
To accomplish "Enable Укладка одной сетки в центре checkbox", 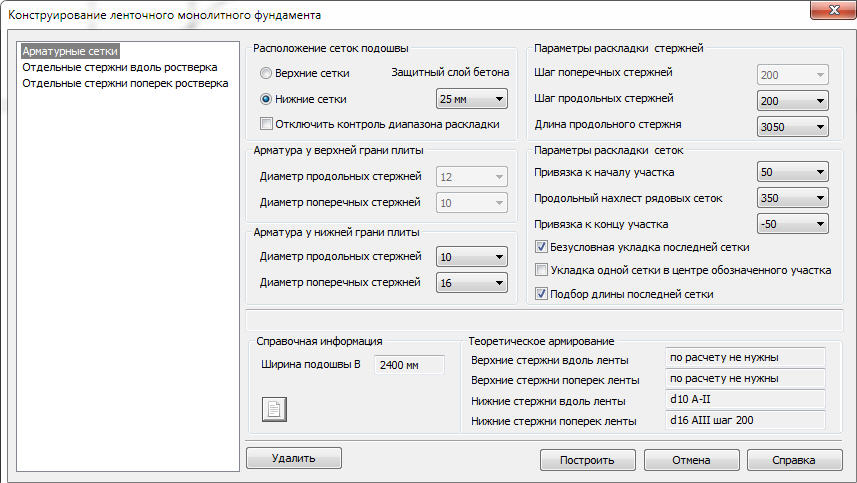I will pyautogui.click(x=542, y=270).
